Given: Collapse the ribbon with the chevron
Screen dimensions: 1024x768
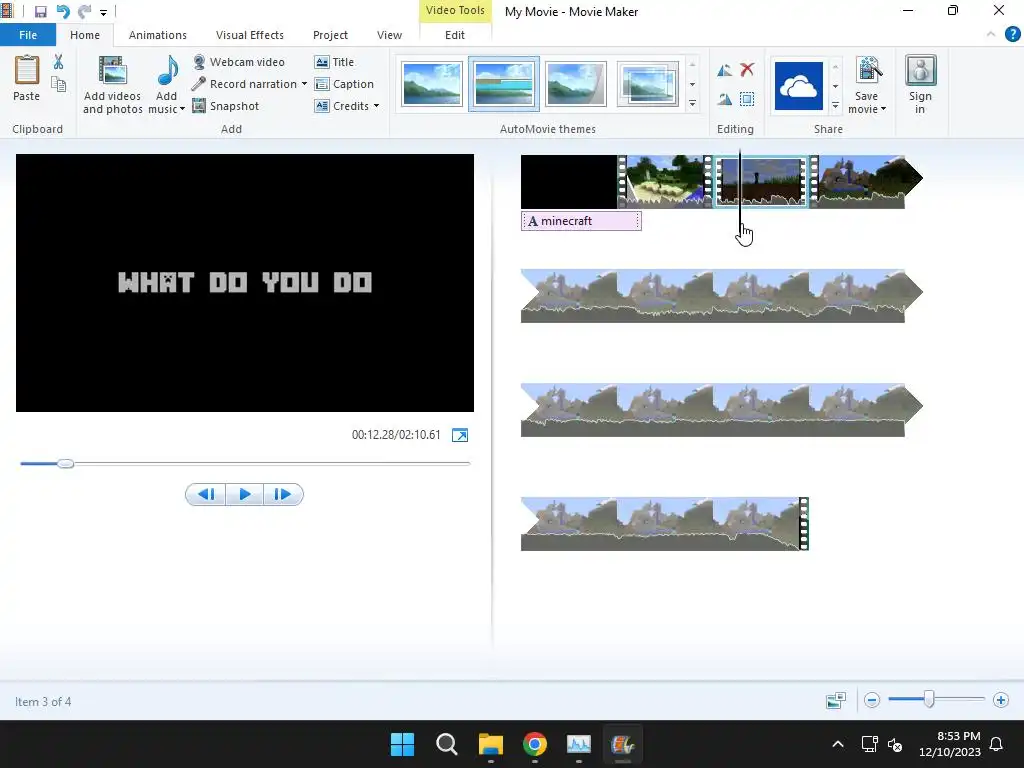Looking at the screenshot, I should click(991, 35).
